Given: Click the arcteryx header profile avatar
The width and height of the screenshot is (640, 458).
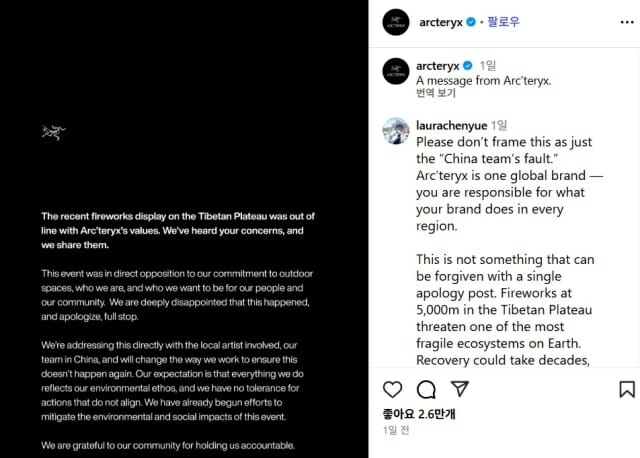Looking at the screenshot, I should coord(396,22).
